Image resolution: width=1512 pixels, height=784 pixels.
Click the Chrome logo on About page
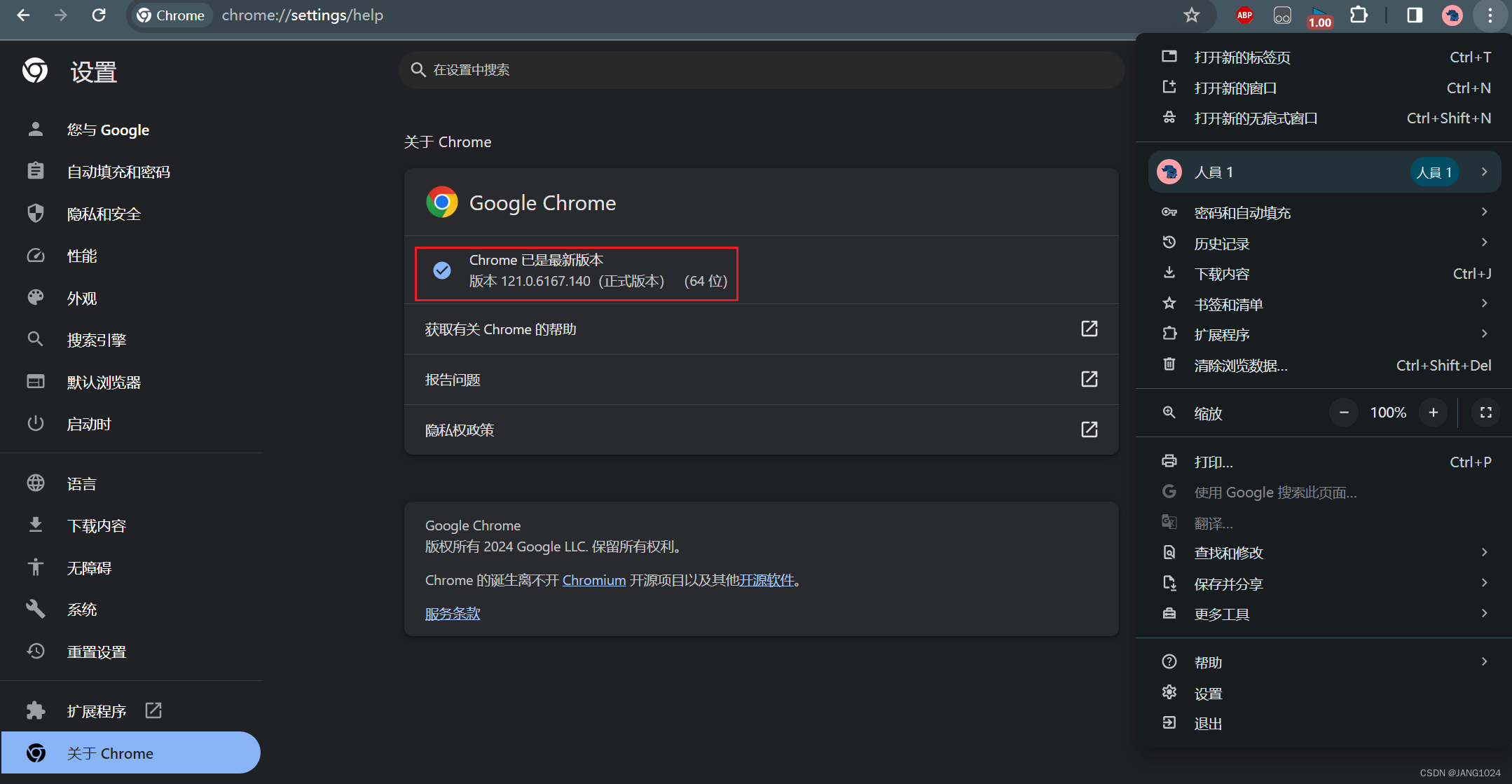point(440,204)
